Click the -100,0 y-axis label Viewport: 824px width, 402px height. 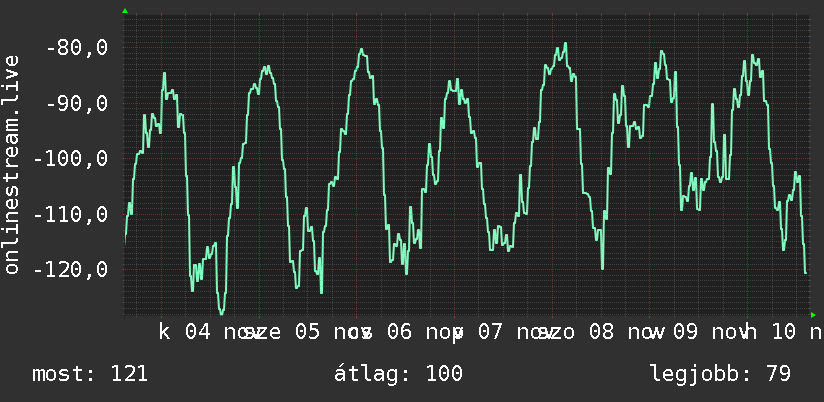pos(70,159)
